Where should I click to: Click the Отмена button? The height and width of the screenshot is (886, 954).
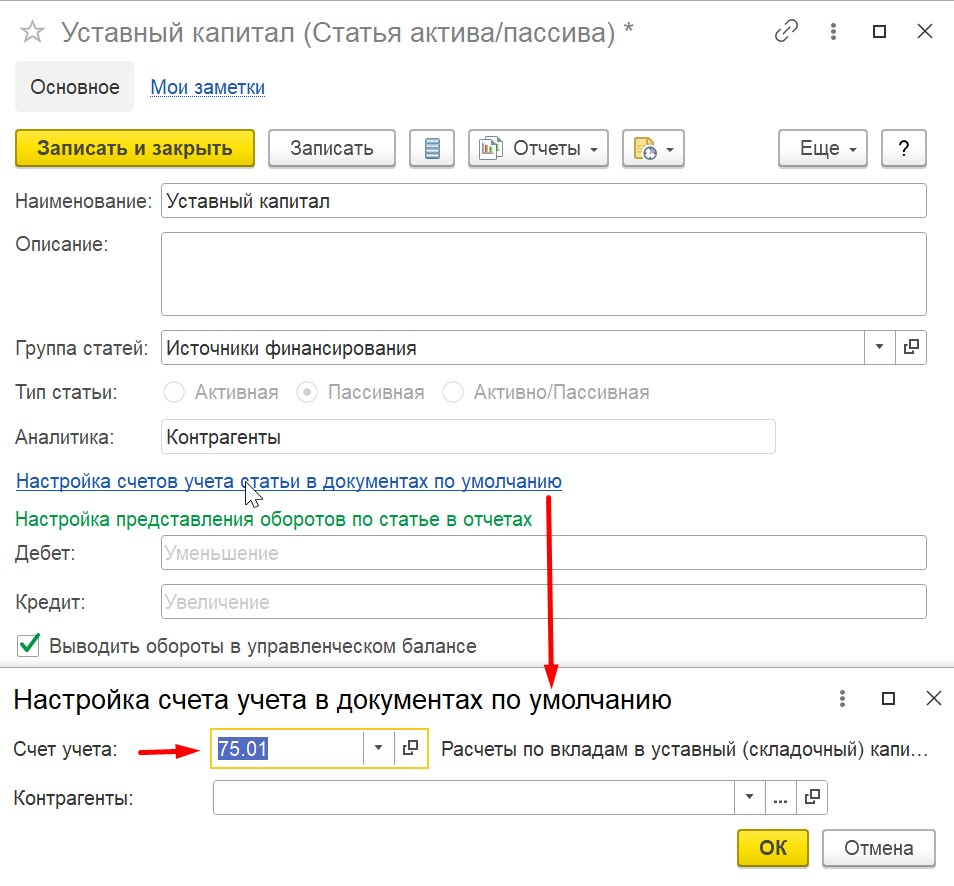click(879, 848)
